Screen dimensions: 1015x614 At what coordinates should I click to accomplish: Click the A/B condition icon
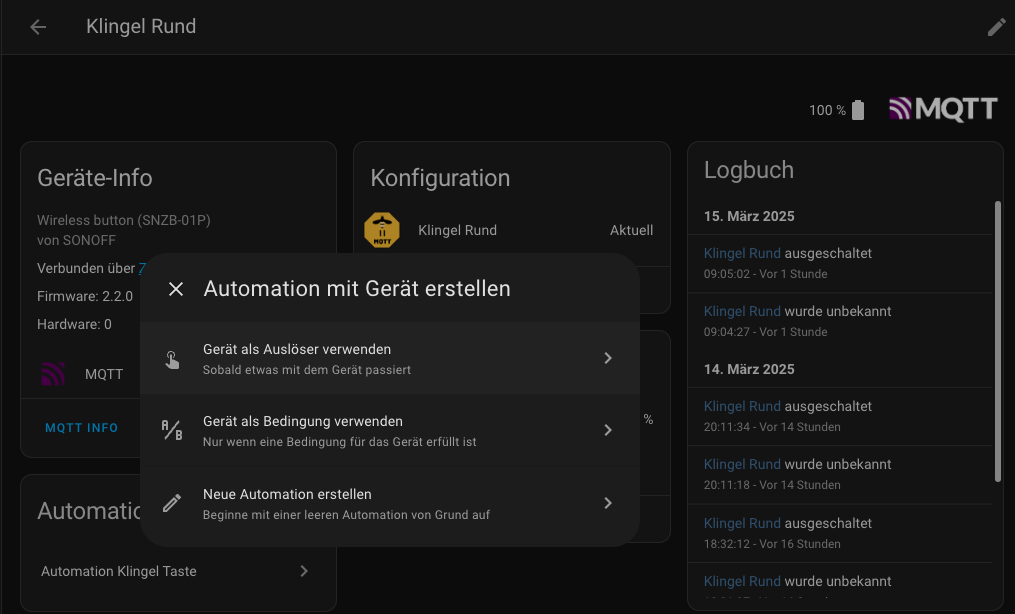click(x=172, y=430)
